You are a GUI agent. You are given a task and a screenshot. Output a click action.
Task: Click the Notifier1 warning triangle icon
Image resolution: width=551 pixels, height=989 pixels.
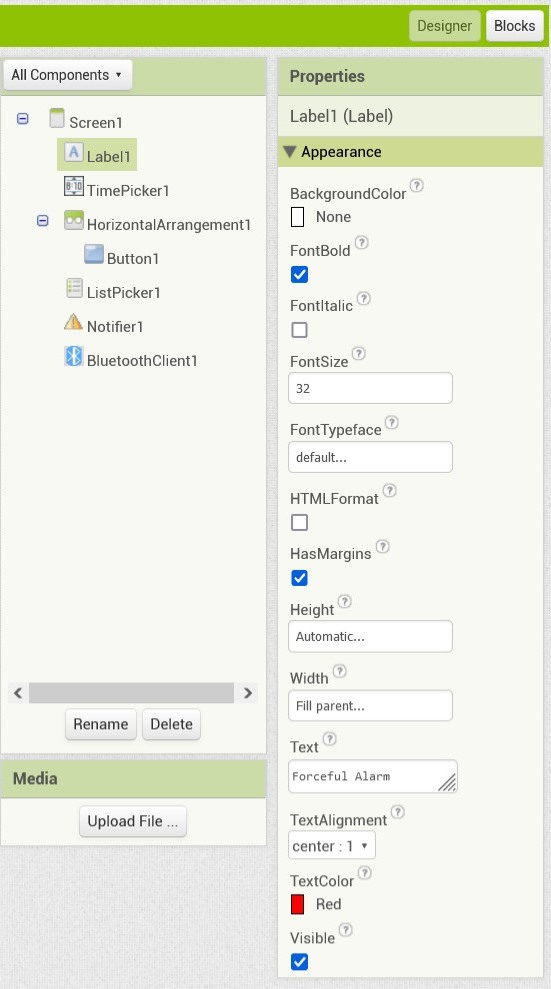74,322
